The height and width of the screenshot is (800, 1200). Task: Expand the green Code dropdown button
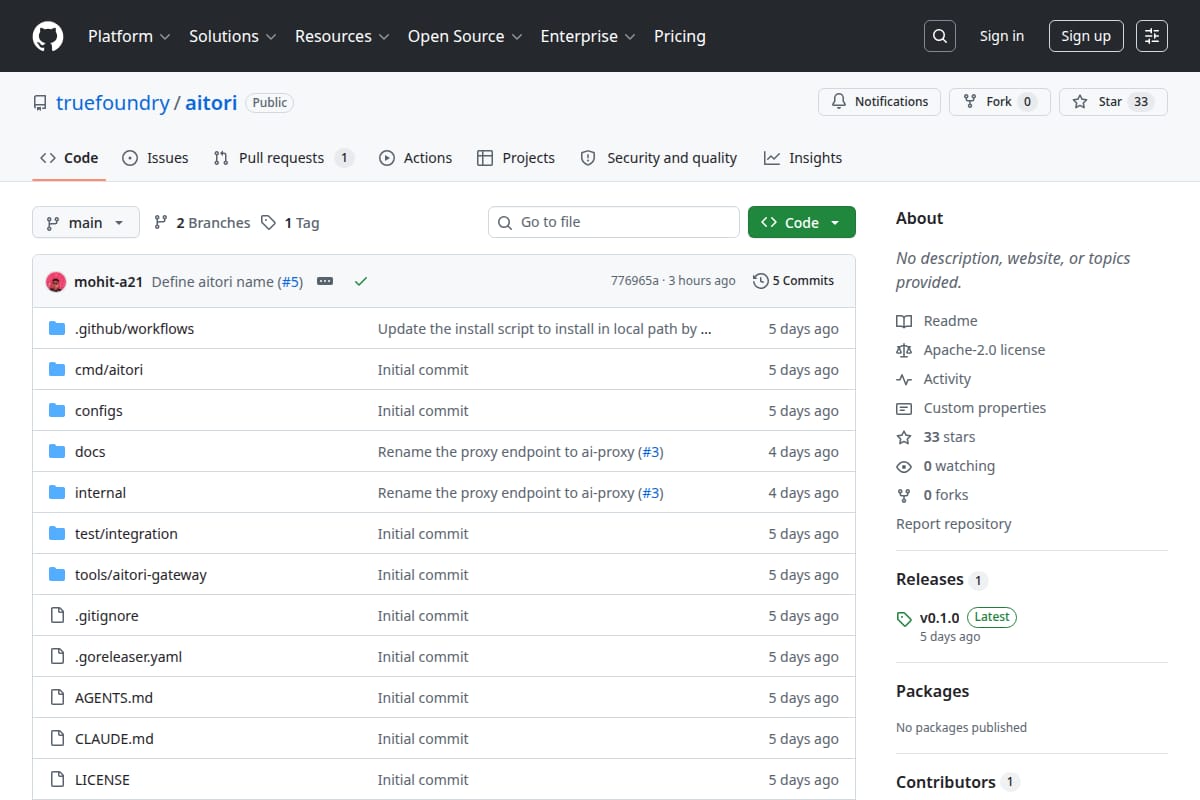point(802,222)
